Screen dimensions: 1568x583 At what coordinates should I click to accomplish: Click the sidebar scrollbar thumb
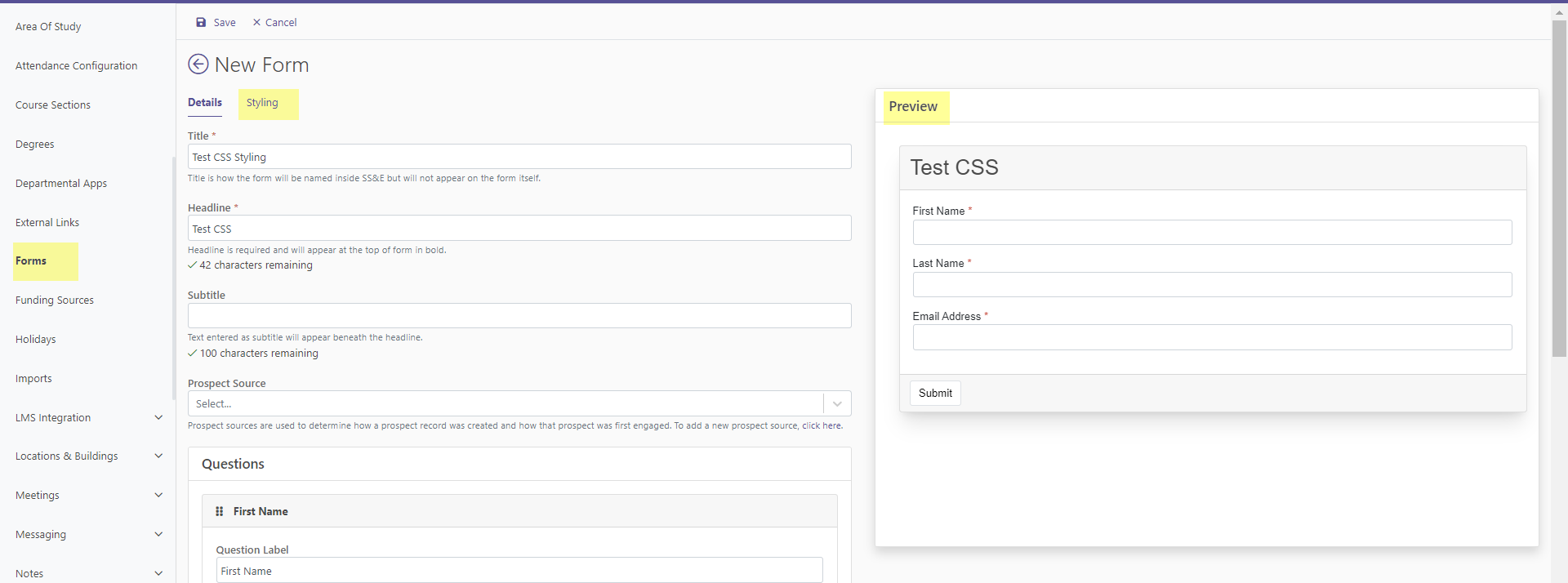[x=173, y=278]
